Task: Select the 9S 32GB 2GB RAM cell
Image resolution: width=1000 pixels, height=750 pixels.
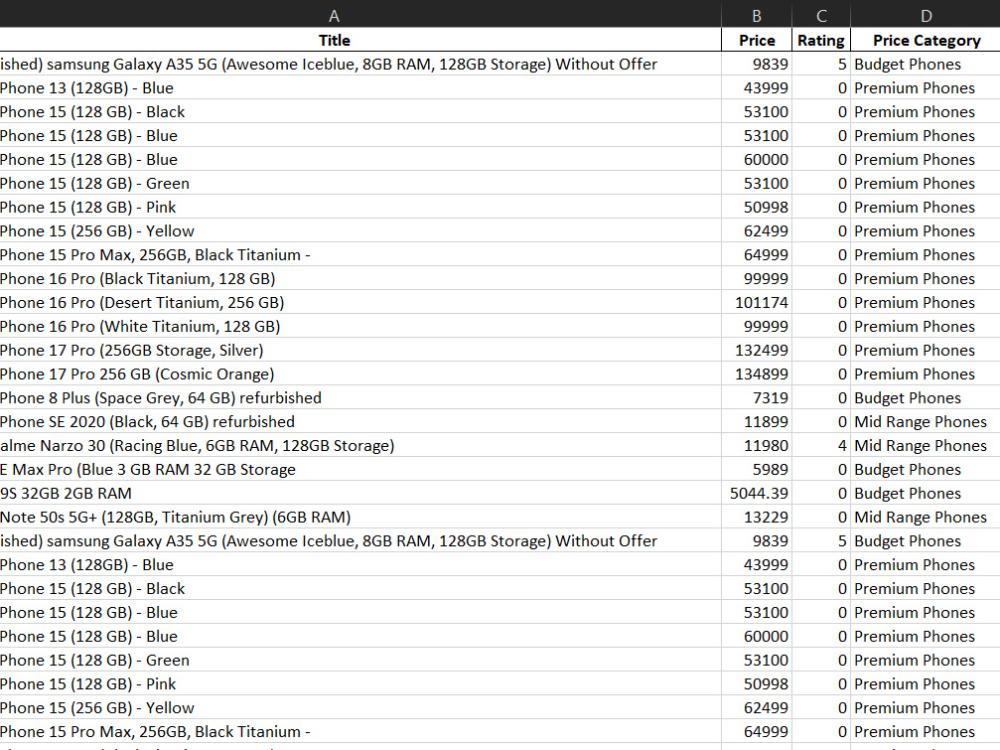Action: (360, 493)
